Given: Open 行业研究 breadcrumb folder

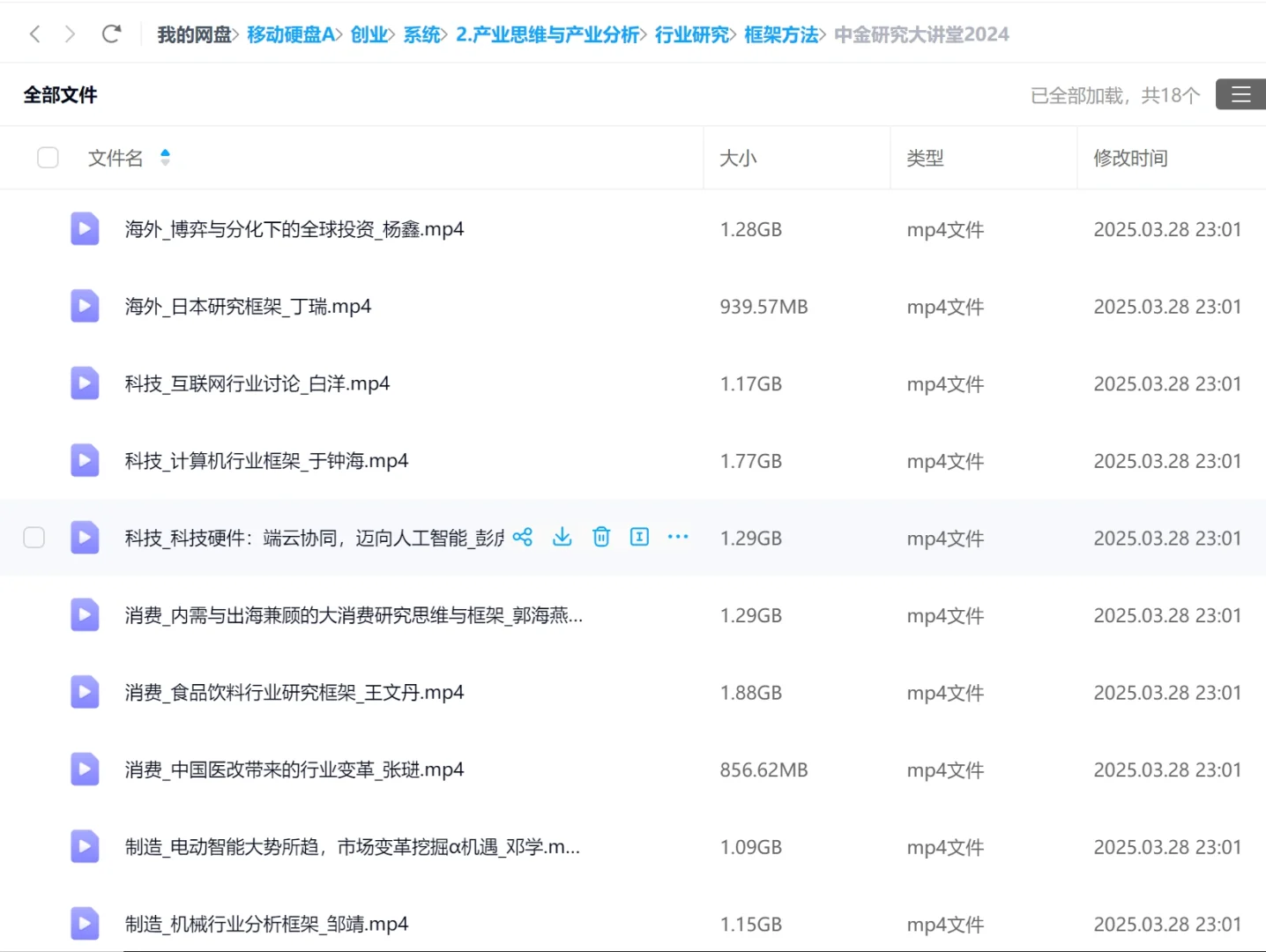Looking at the screenshot, I should click(x=692, y=34).
